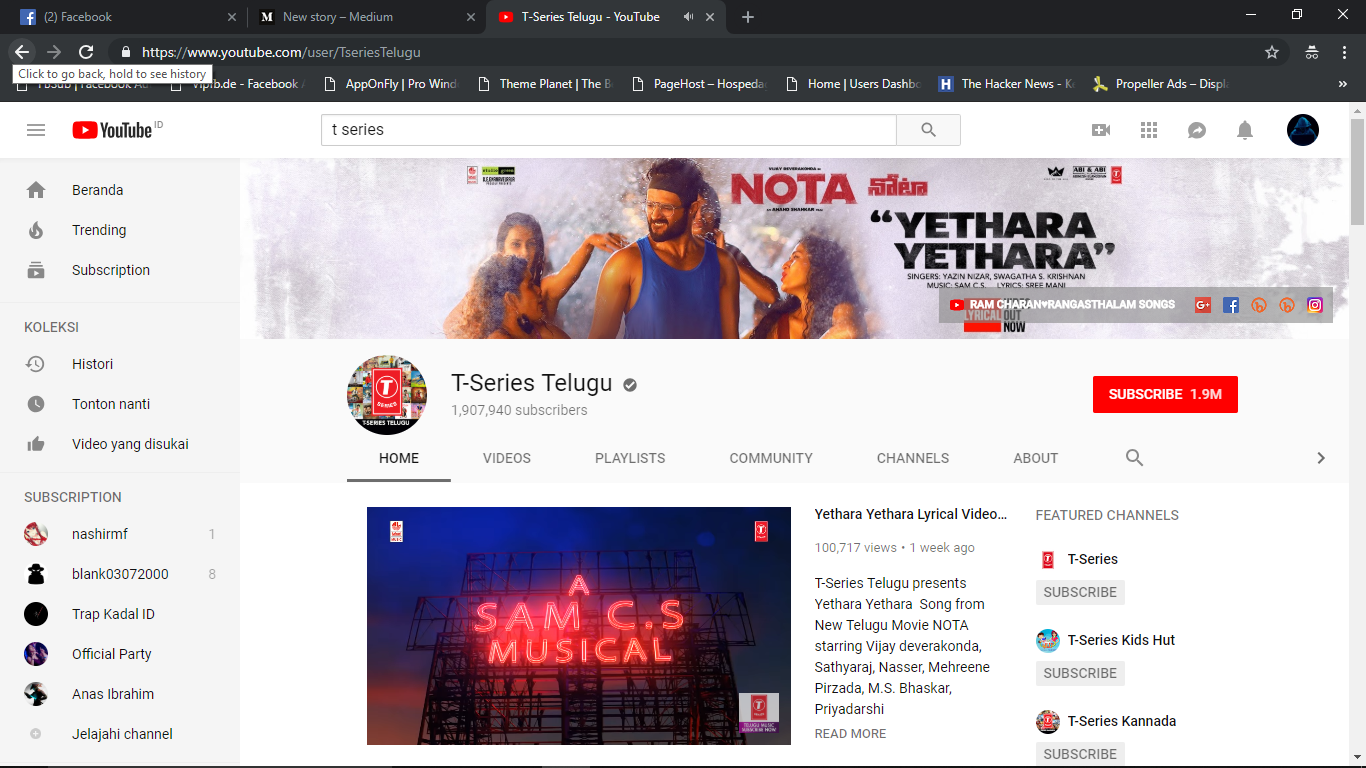Open the messages share icon

[x=1197, y=130]
